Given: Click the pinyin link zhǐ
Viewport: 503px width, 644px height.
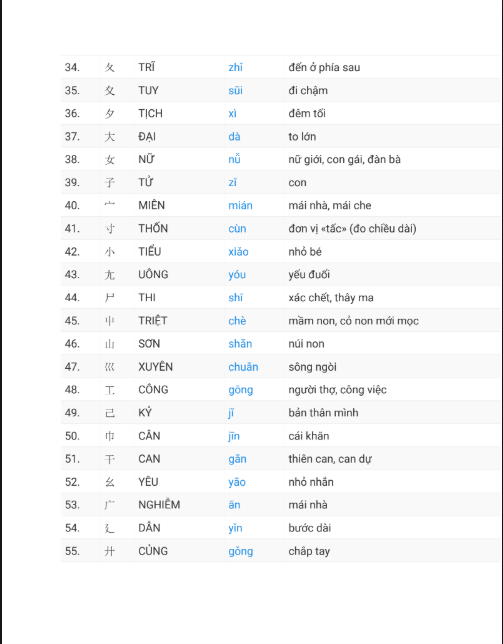Looking at the screenshot, I should pos(235,67).
